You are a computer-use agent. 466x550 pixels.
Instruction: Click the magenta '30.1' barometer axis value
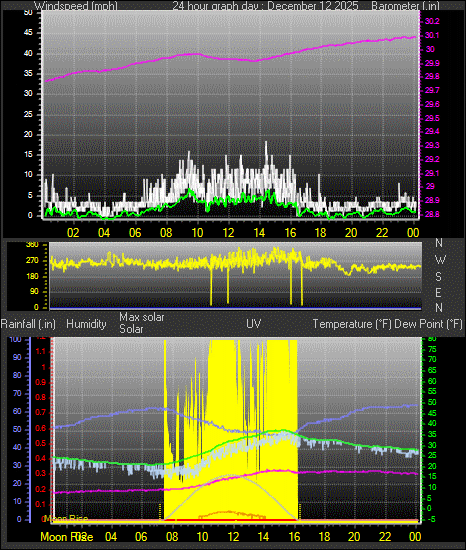[x=432, y=35]
